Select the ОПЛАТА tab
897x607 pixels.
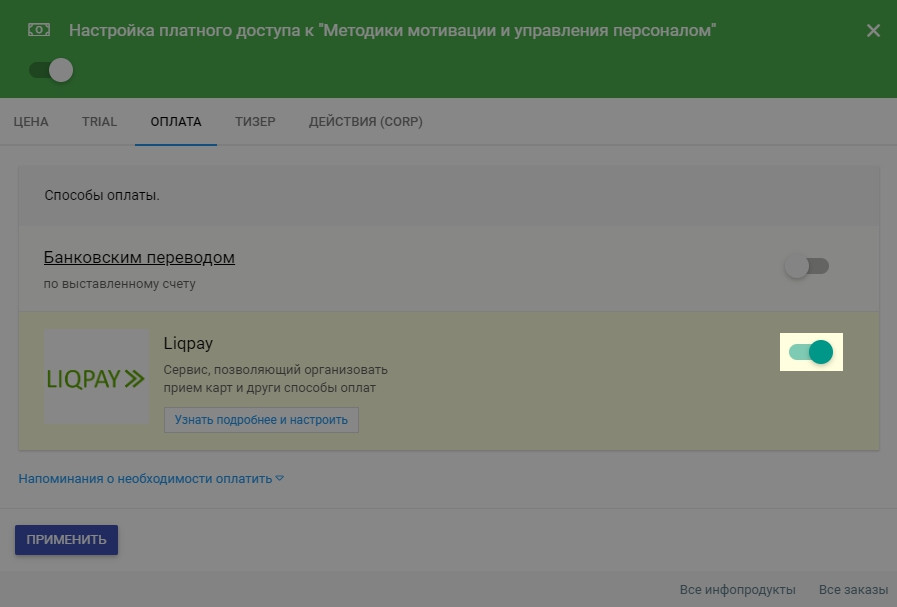point(176,122)
